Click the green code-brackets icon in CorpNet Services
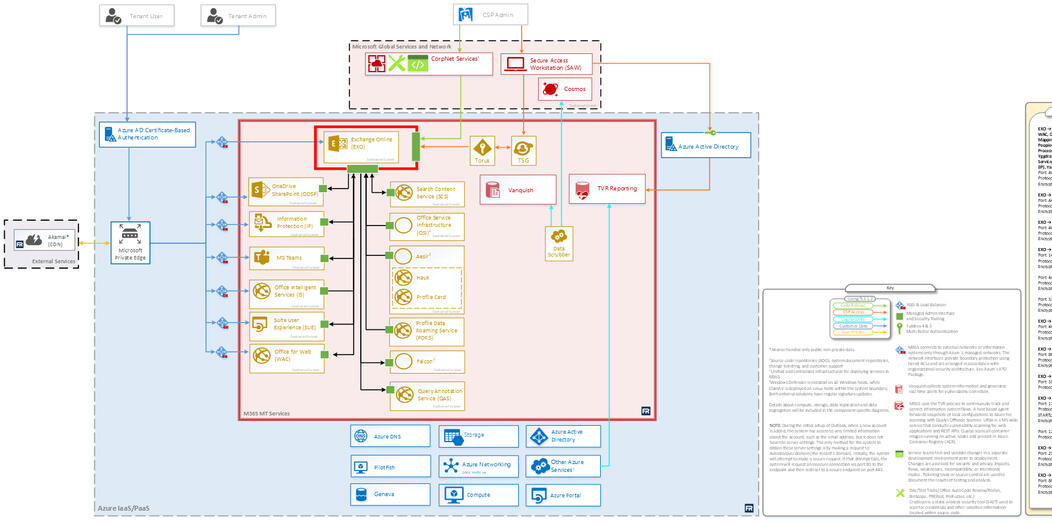 (417, 64)
